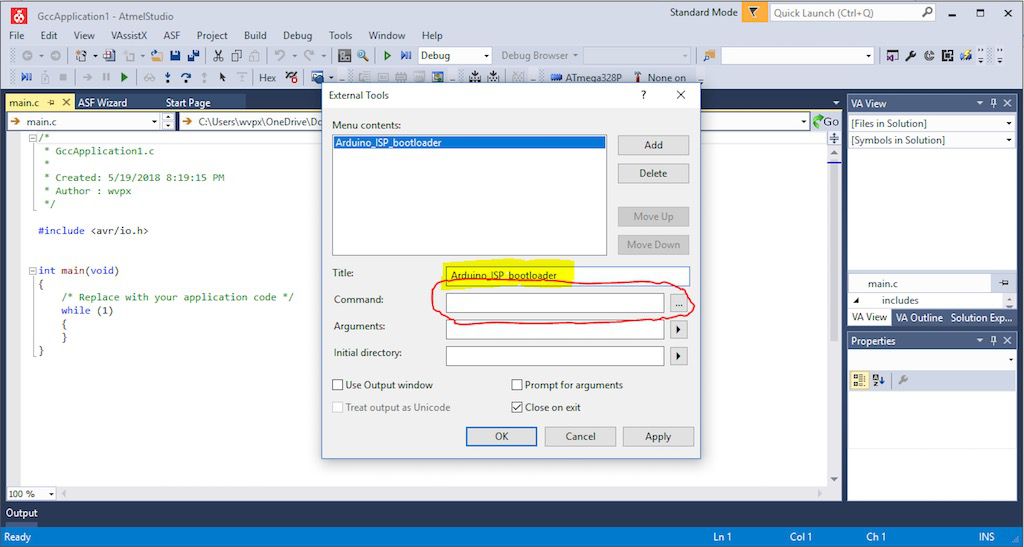Image resolution: width=1024 pixels, height=547 pixels.
Task: Open the ASF menu
Action: (x=172, y=35)
